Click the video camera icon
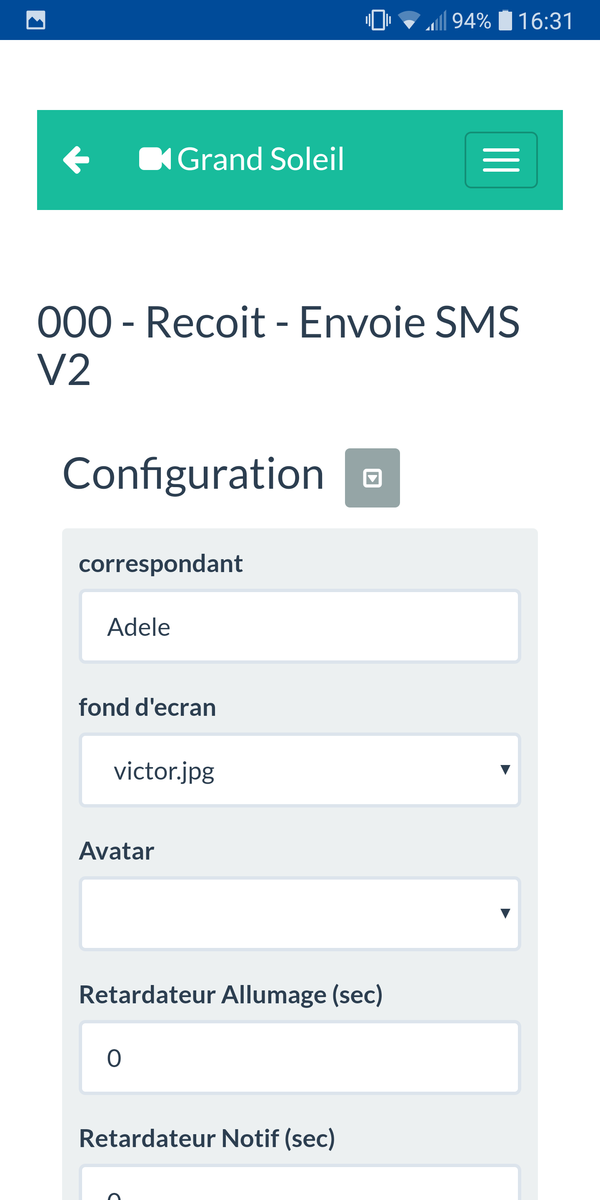 coord(154,159)
